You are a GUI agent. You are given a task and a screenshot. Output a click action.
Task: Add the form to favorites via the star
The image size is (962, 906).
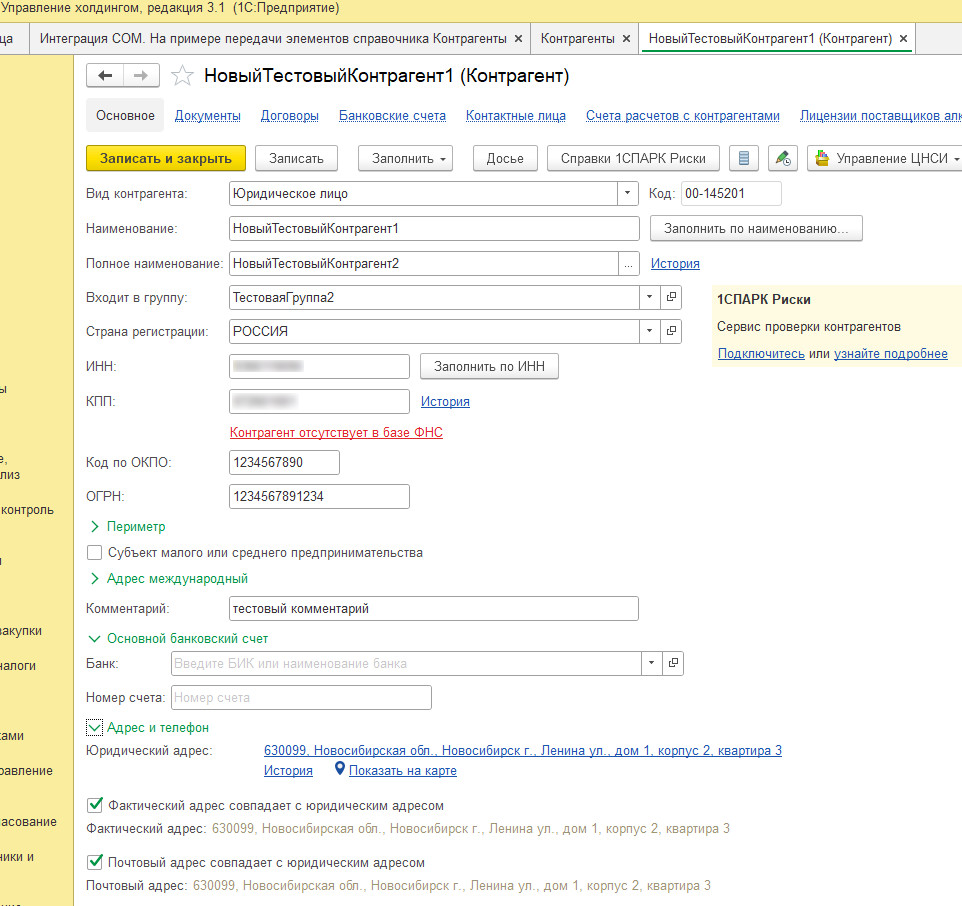tap(182, 75)
